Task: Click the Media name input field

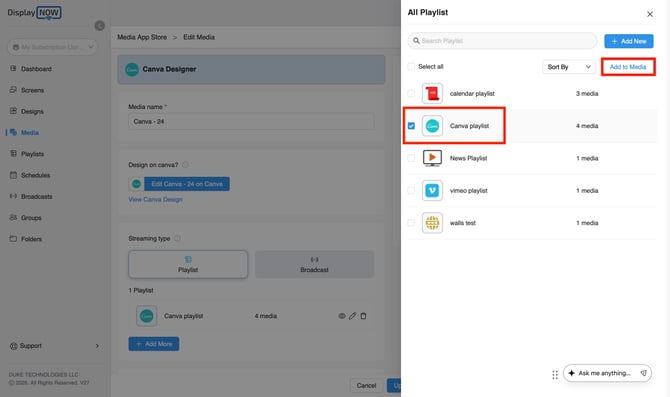Action: pyautogui.click(x=251, y=121)
